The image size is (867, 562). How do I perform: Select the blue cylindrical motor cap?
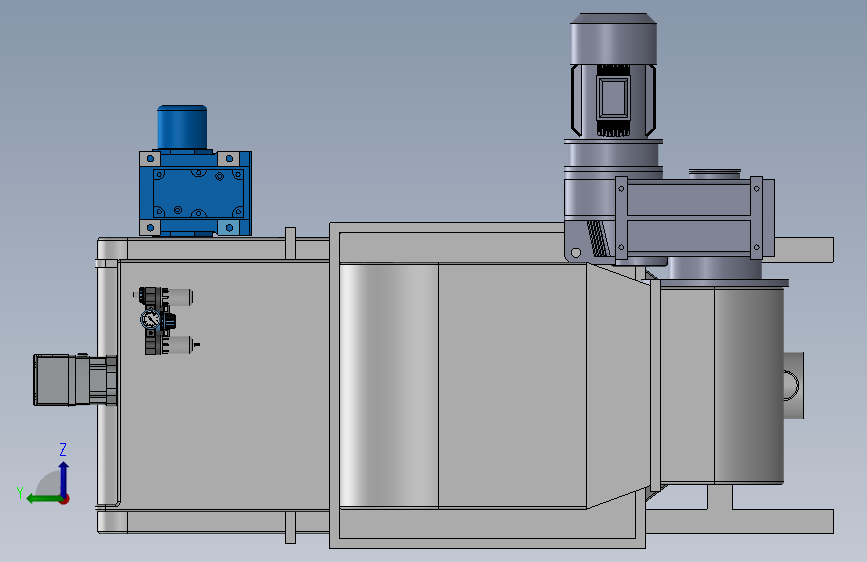click(x=182, y=127)
